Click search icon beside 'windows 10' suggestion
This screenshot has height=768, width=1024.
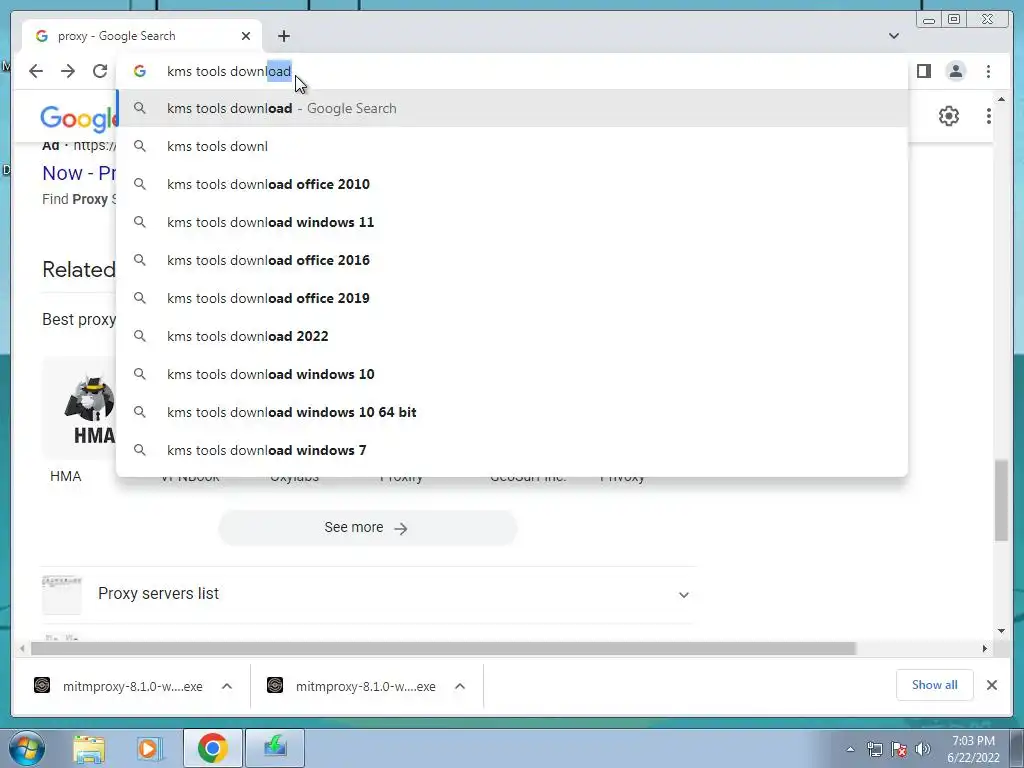(x=140, y=374)
